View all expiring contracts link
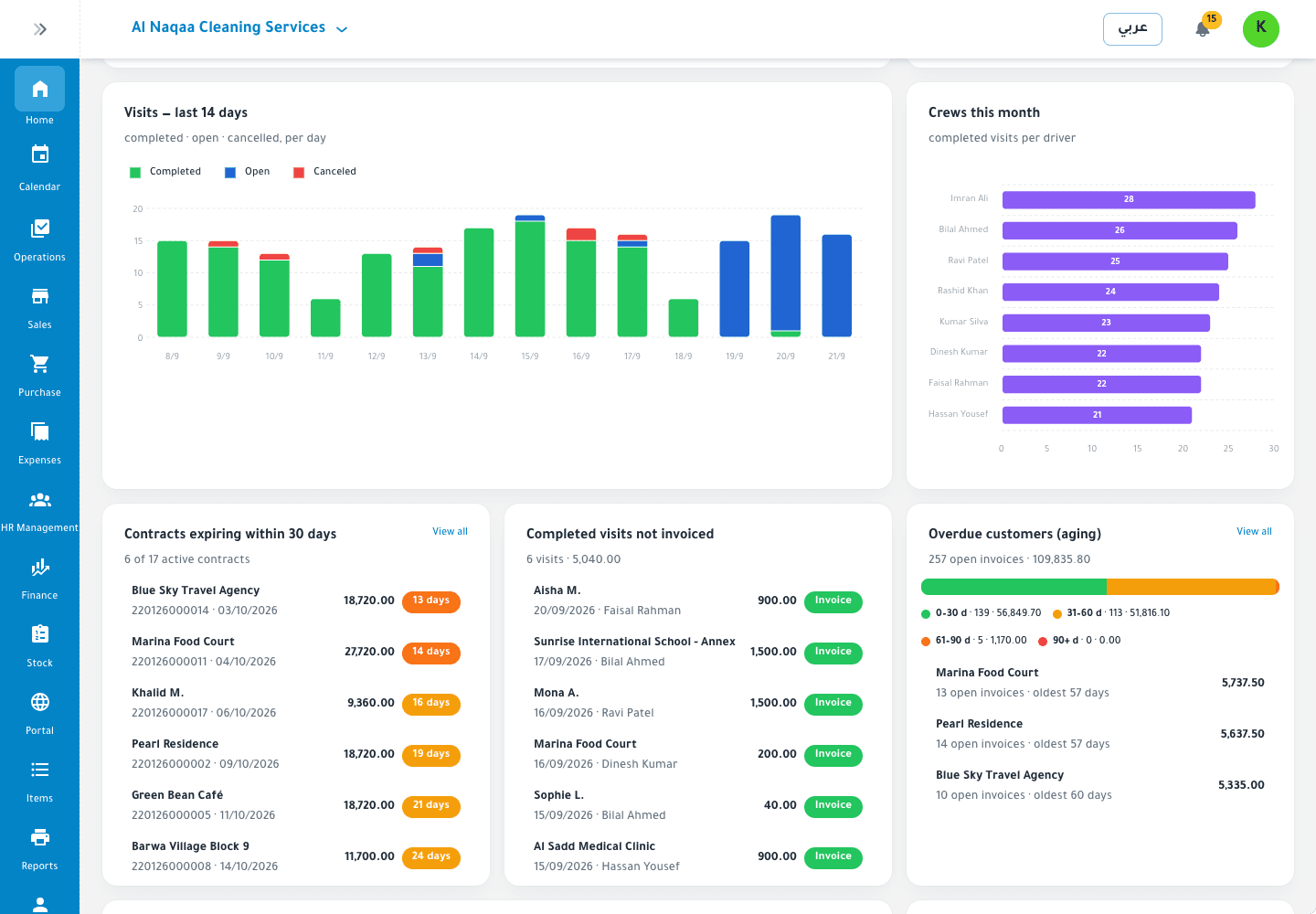Screen dimensions: 1316x914 click(451, 531)
